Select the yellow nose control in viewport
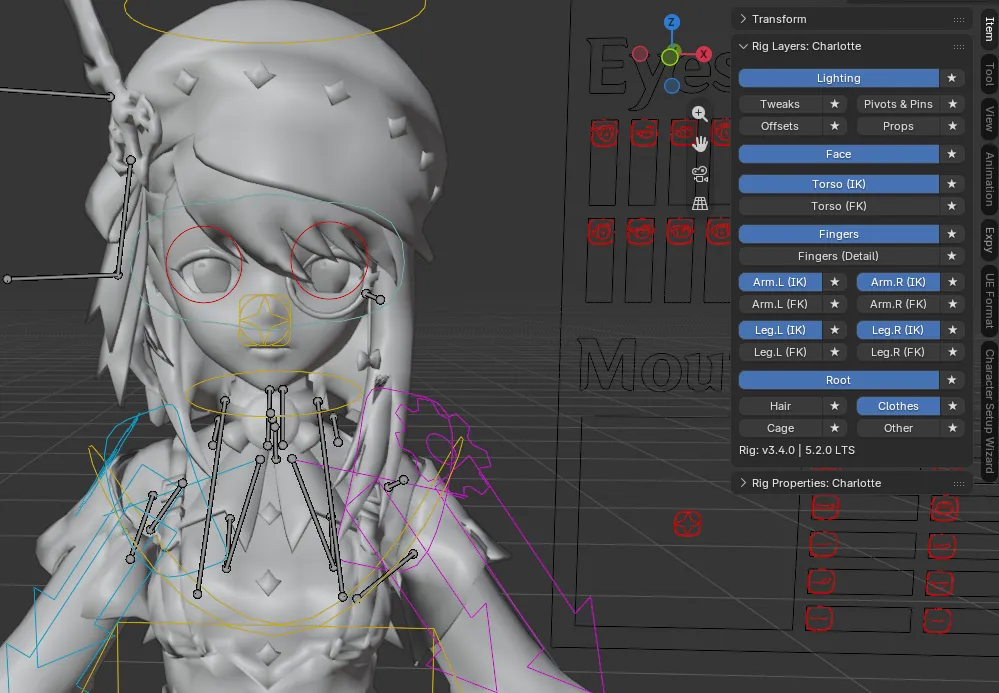Image resolution: width=999 pixels, height=693 pixels. 265,320
